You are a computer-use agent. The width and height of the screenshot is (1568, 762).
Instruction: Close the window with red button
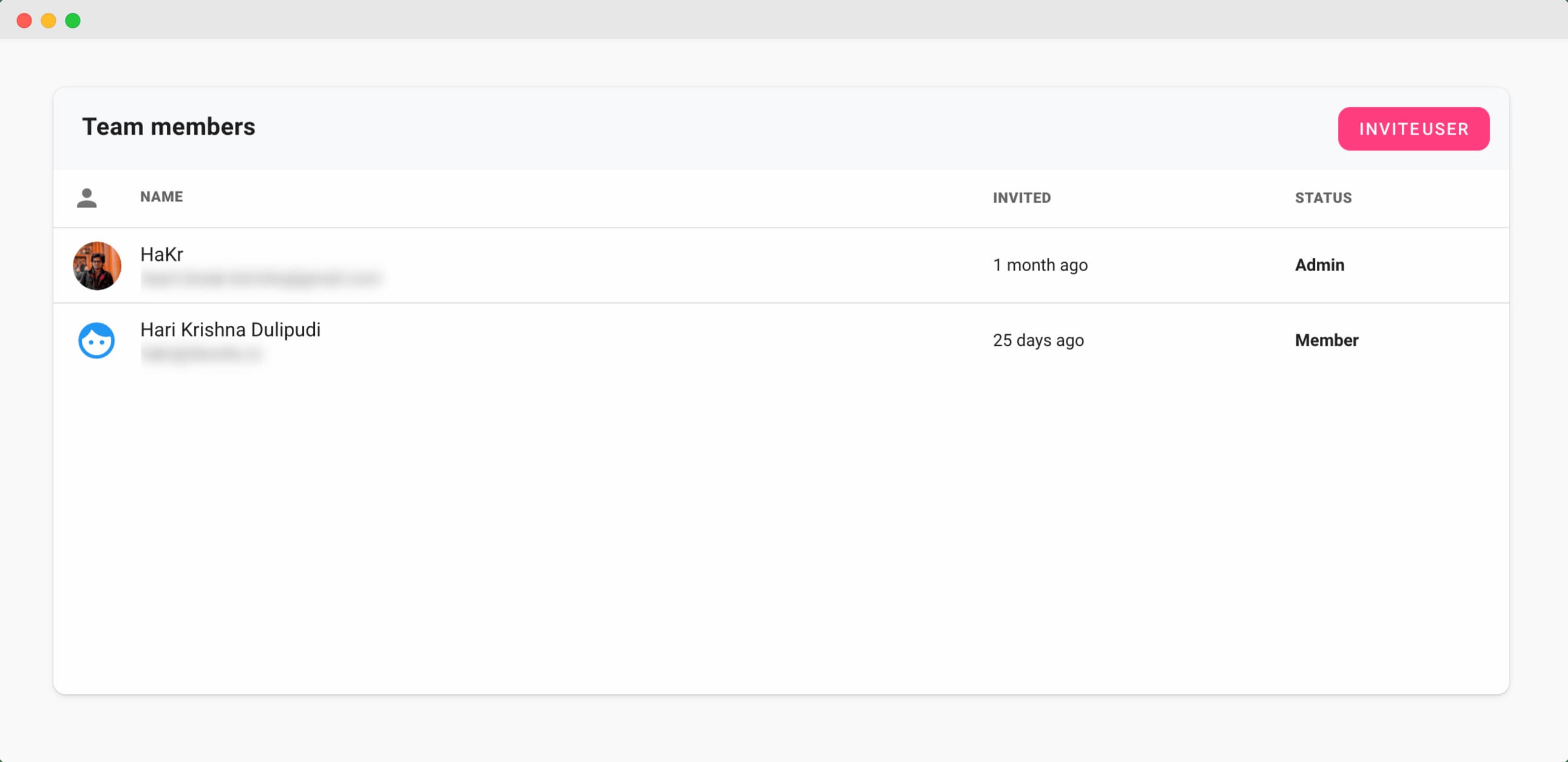[x=24, y=21]
